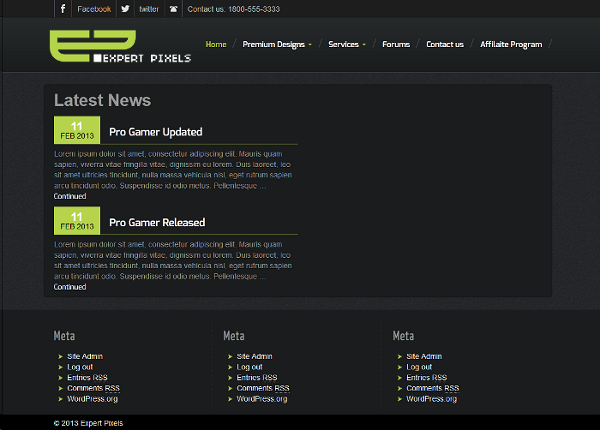Open WordPress.org in first Meta column

93,399
